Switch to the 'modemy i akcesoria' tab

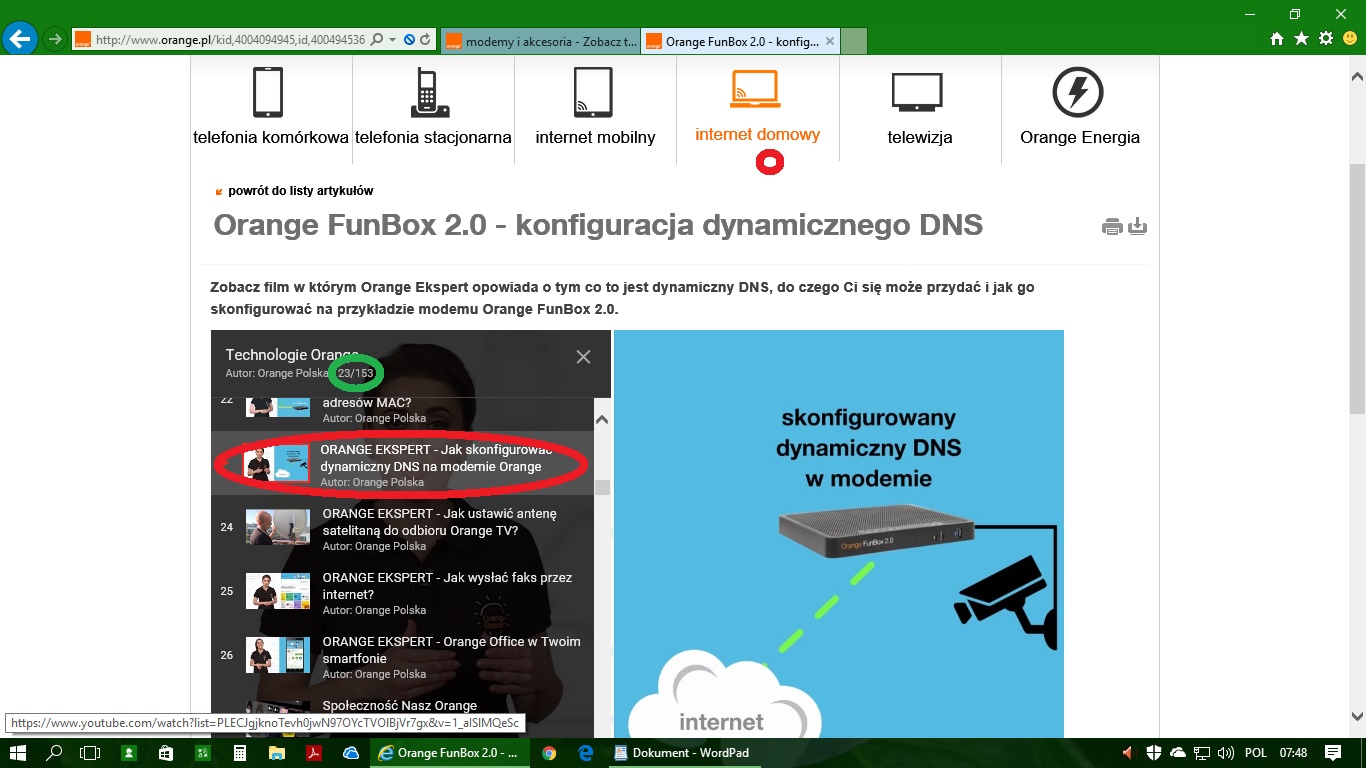[x=539, y=41]
